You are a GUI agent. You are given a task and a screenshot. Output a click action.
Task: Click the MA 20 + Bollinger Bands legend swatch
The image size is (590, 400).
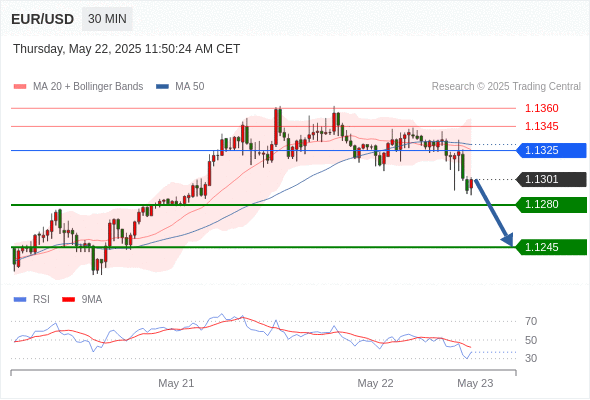20,87
